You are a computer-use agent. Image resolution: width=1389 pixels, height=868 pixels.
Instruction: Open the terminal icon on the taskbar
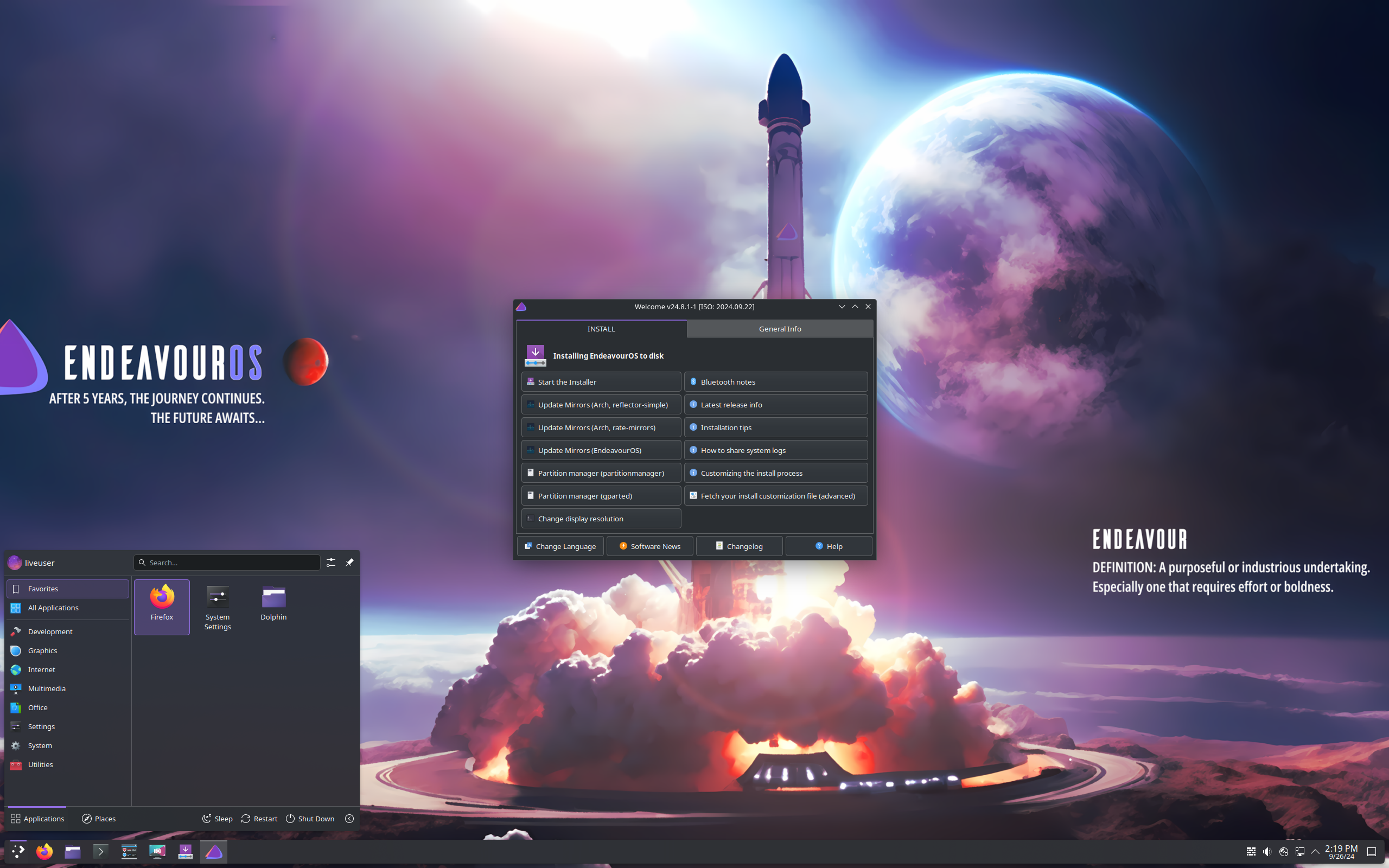(100, 851)
